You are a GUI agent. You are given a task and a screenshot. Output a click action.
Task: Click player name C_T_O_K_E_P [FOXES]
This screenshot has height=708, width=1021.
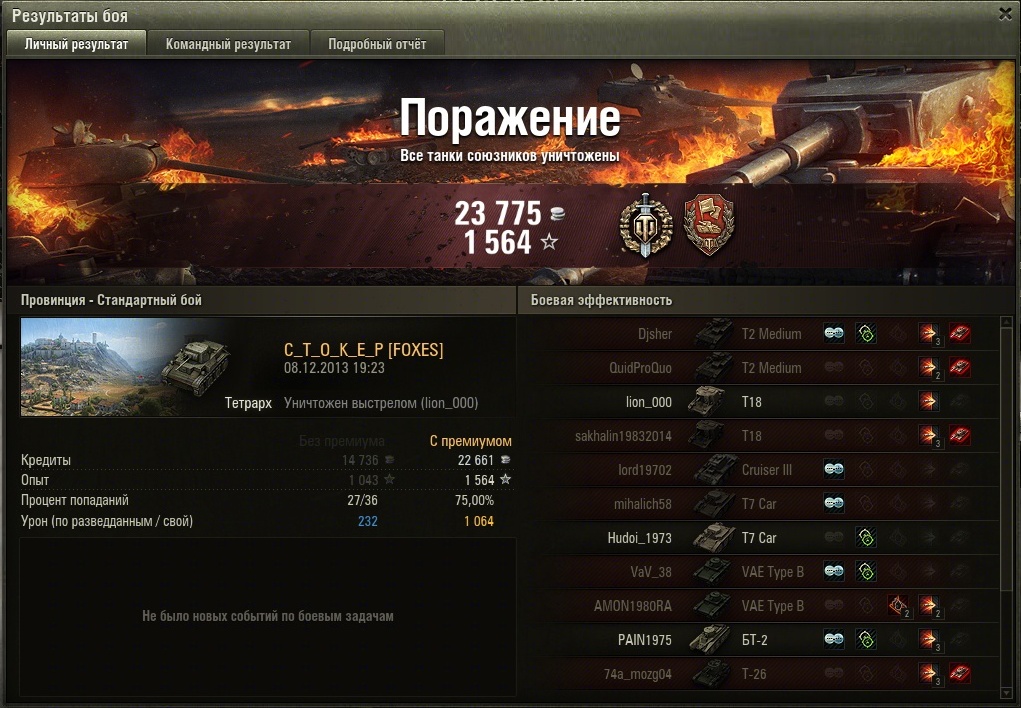coord(363,350)
